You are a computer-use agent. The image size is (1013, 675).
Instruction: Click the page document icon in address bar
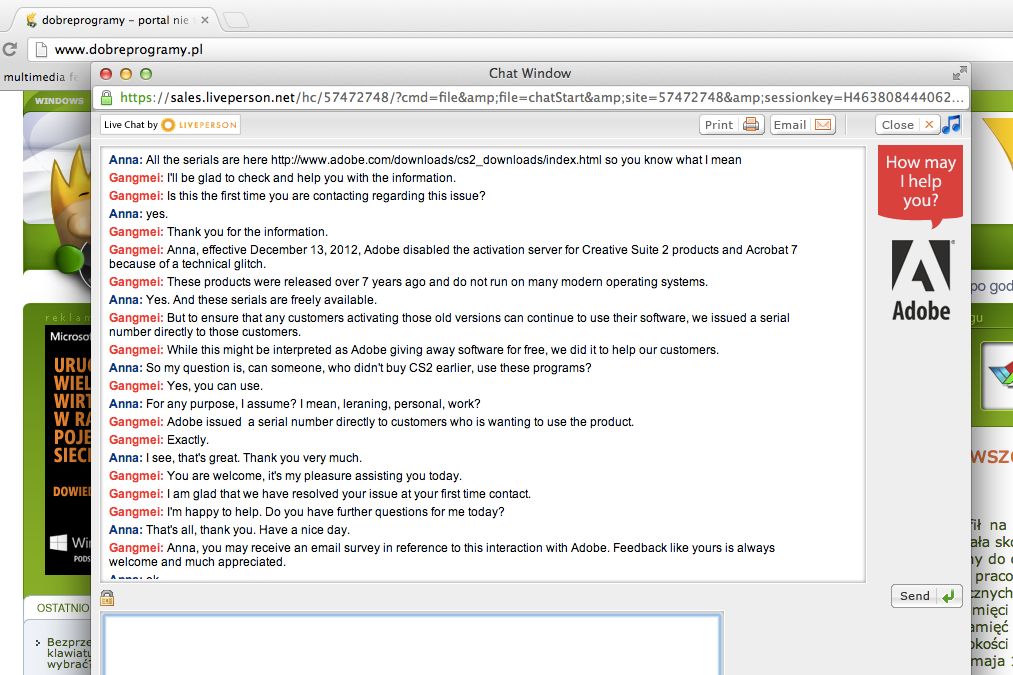41,49
